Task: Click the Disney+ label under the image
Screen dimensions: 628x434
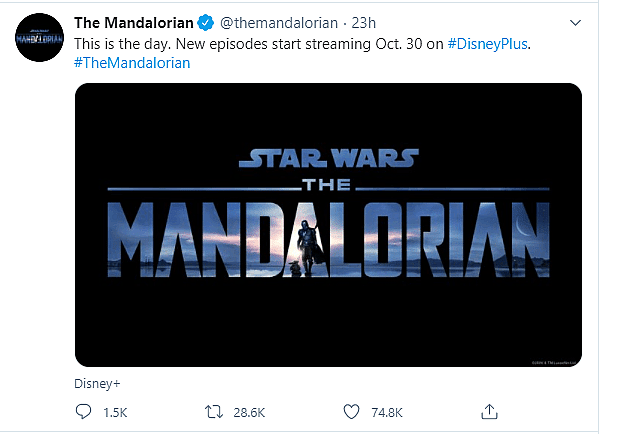Action: point(96,382)
